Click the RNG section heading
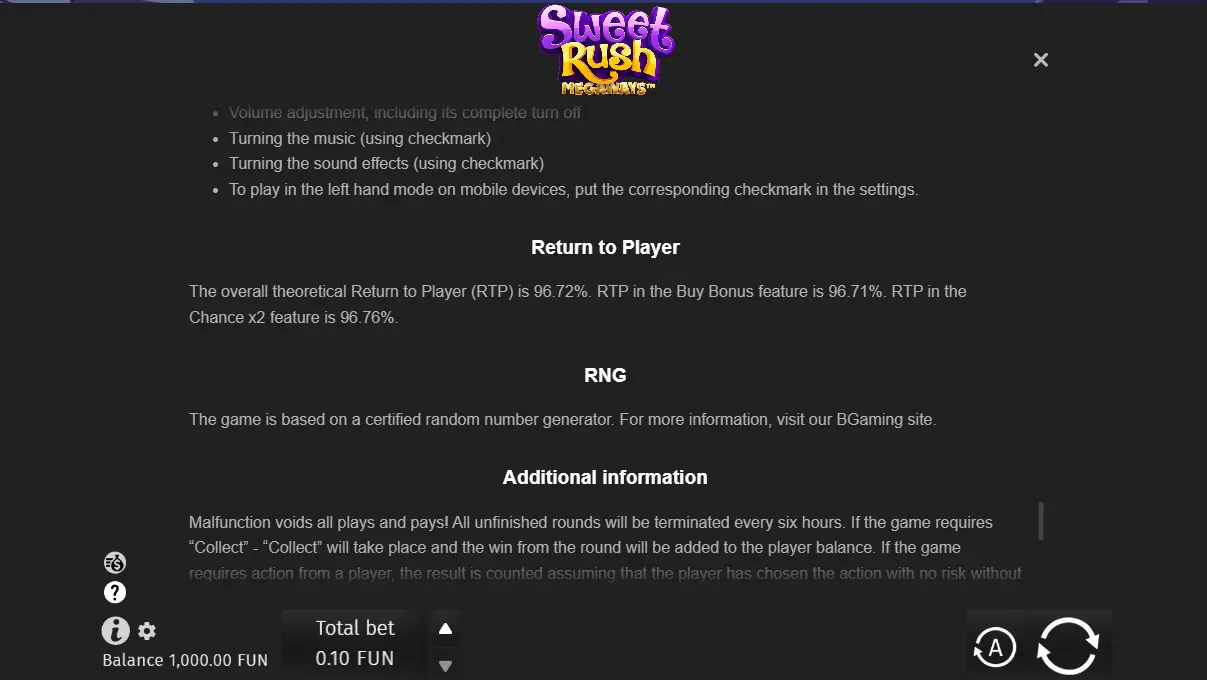Screen dimensions: 1207x680 tap(605, 375)
